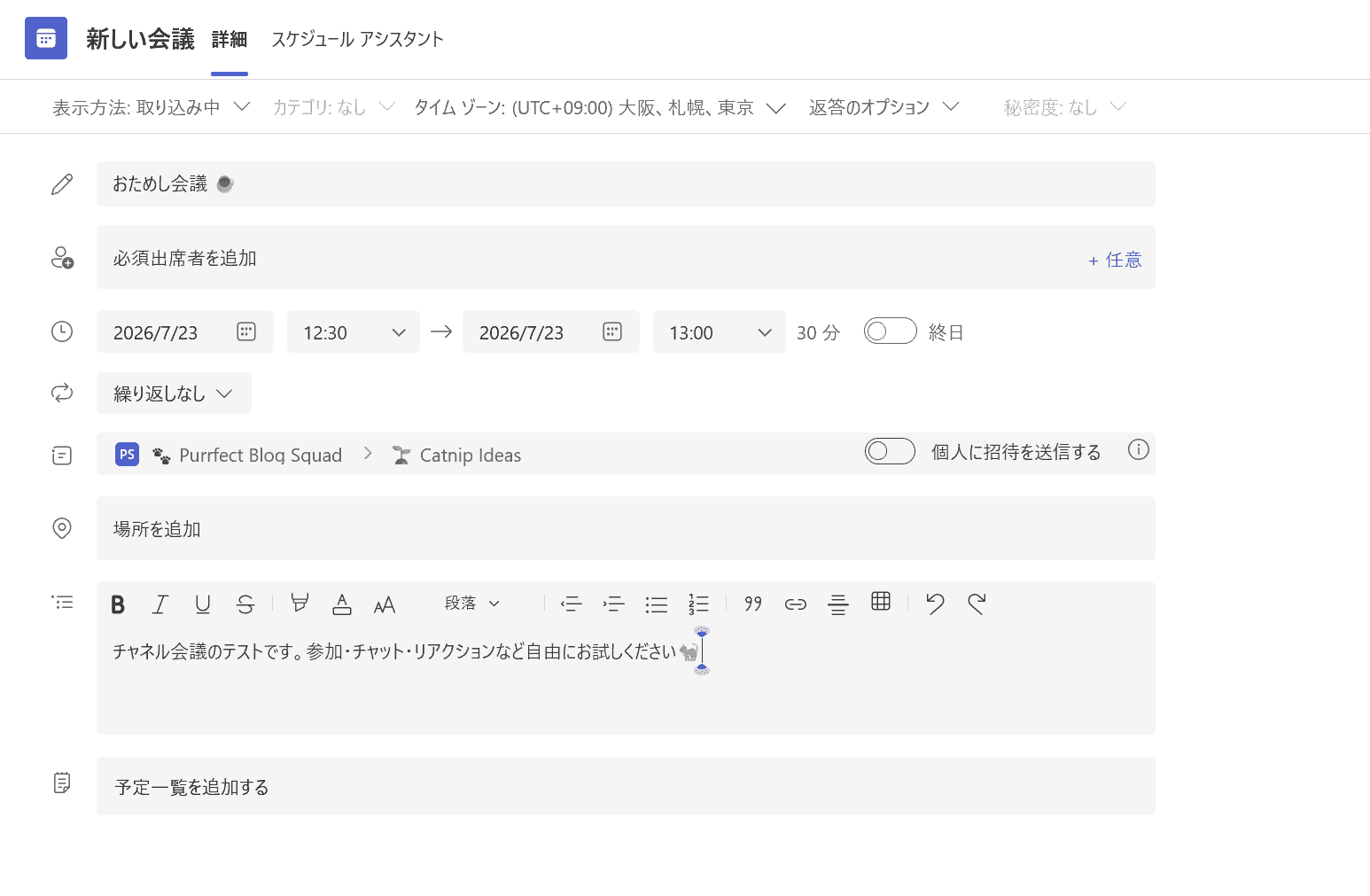Image resolution: width=1370 pixels, height=896 pixels.
Task: Click the info icon beside 個人に招待を送信する
Action: (x=1138, y=449)
